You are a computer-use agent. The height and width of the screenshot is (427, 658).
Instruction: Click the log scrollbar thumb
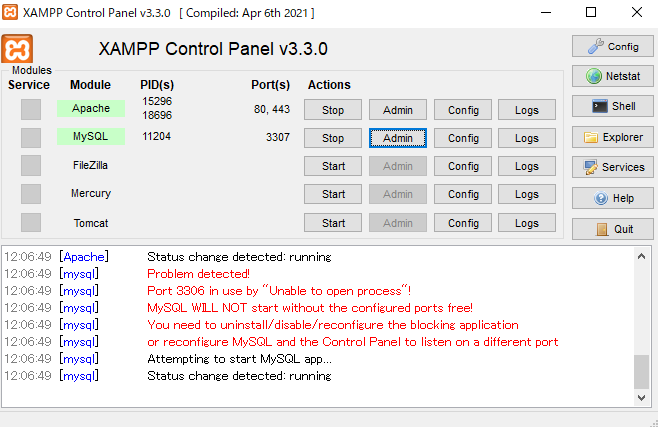pos(641,372)
